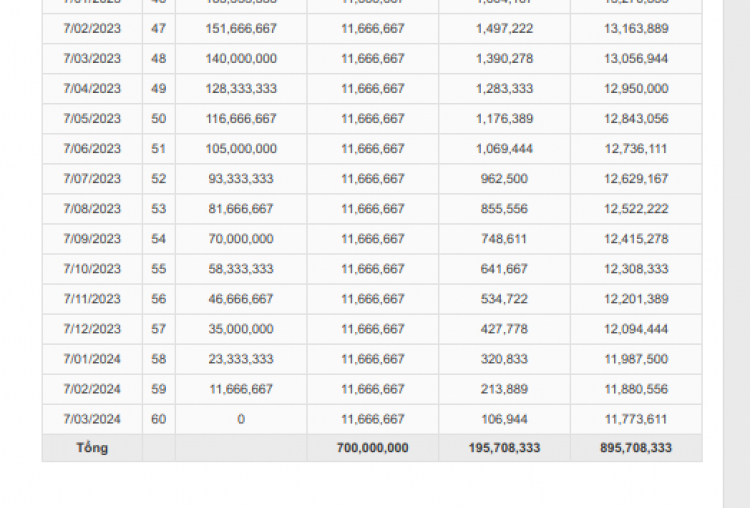Select total principal 700,000,000
Image resolution: width=750 pixels, height=508 pixels.
click(373, 448)
